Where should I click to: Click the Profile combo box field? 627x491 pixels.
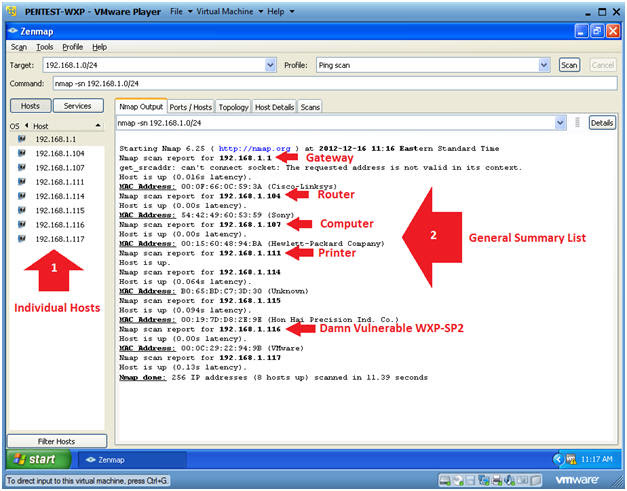pos(428,65)
